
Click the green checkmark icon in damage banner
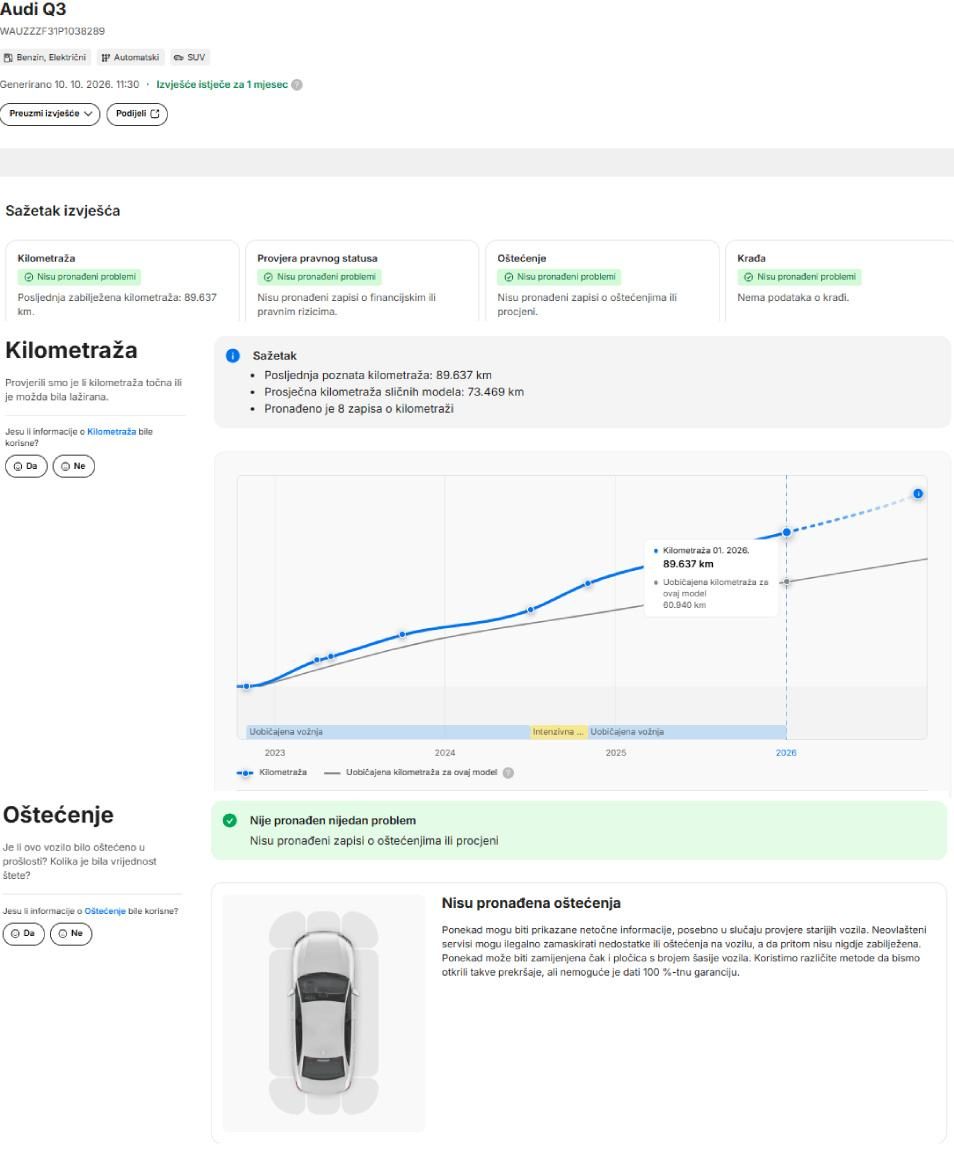point(230,820)
